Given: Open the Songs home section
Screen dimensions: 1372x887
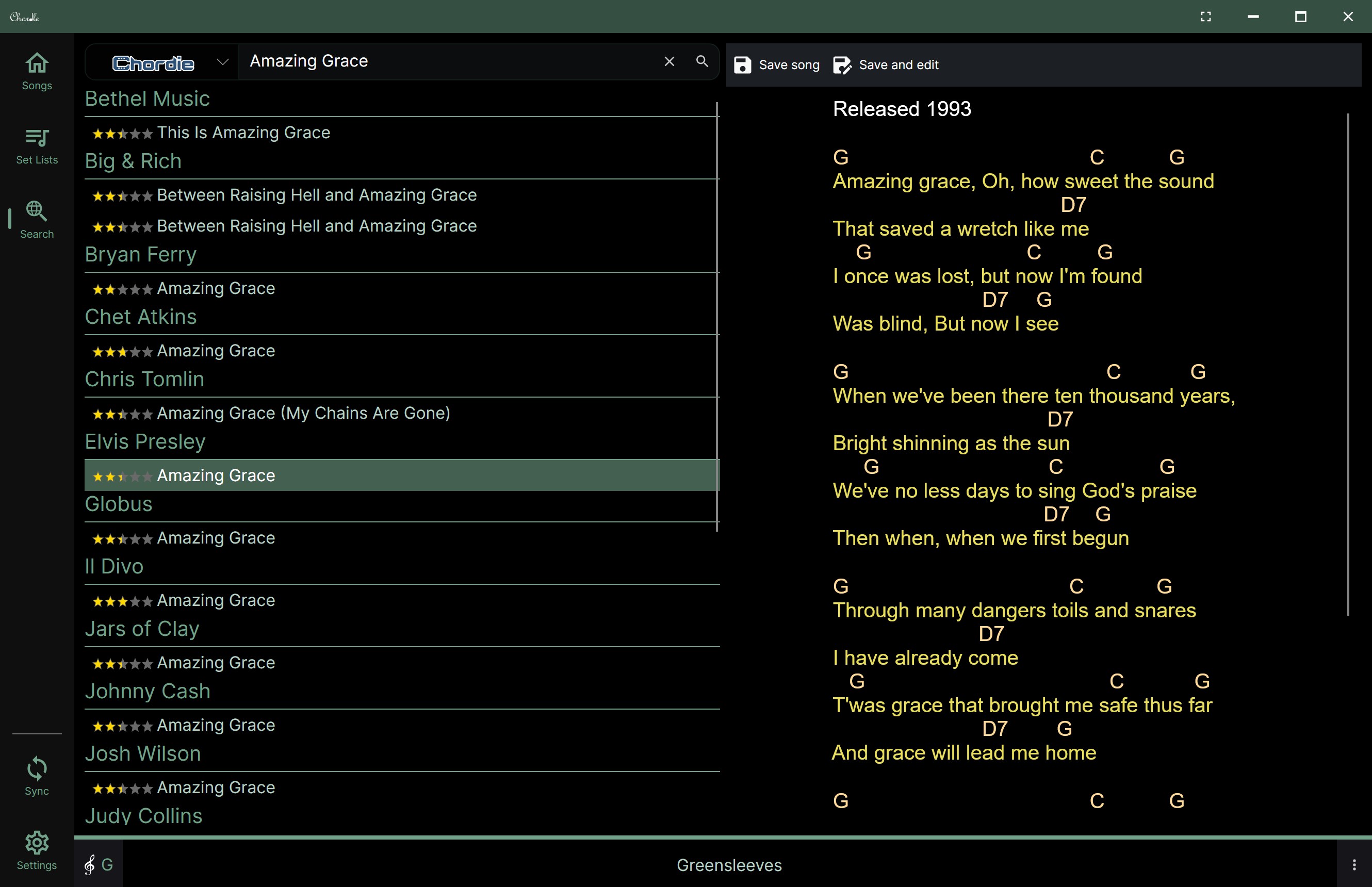Looking at the screenshot, I should [37, 71].
